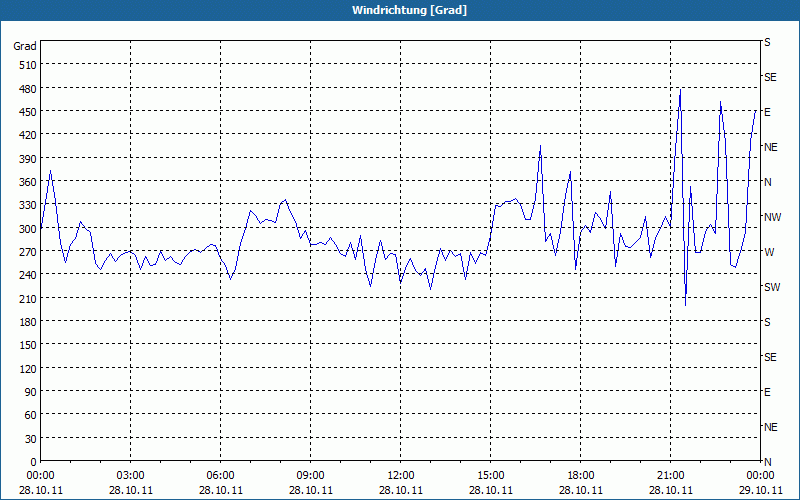Select the 12:00 time label
Screen dimensions: 800x500
coord(401,476)
